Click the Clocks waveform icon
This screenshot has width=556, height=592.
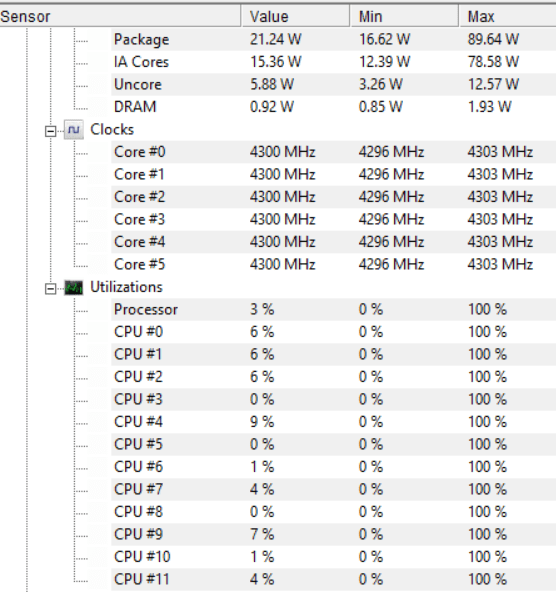74,130
